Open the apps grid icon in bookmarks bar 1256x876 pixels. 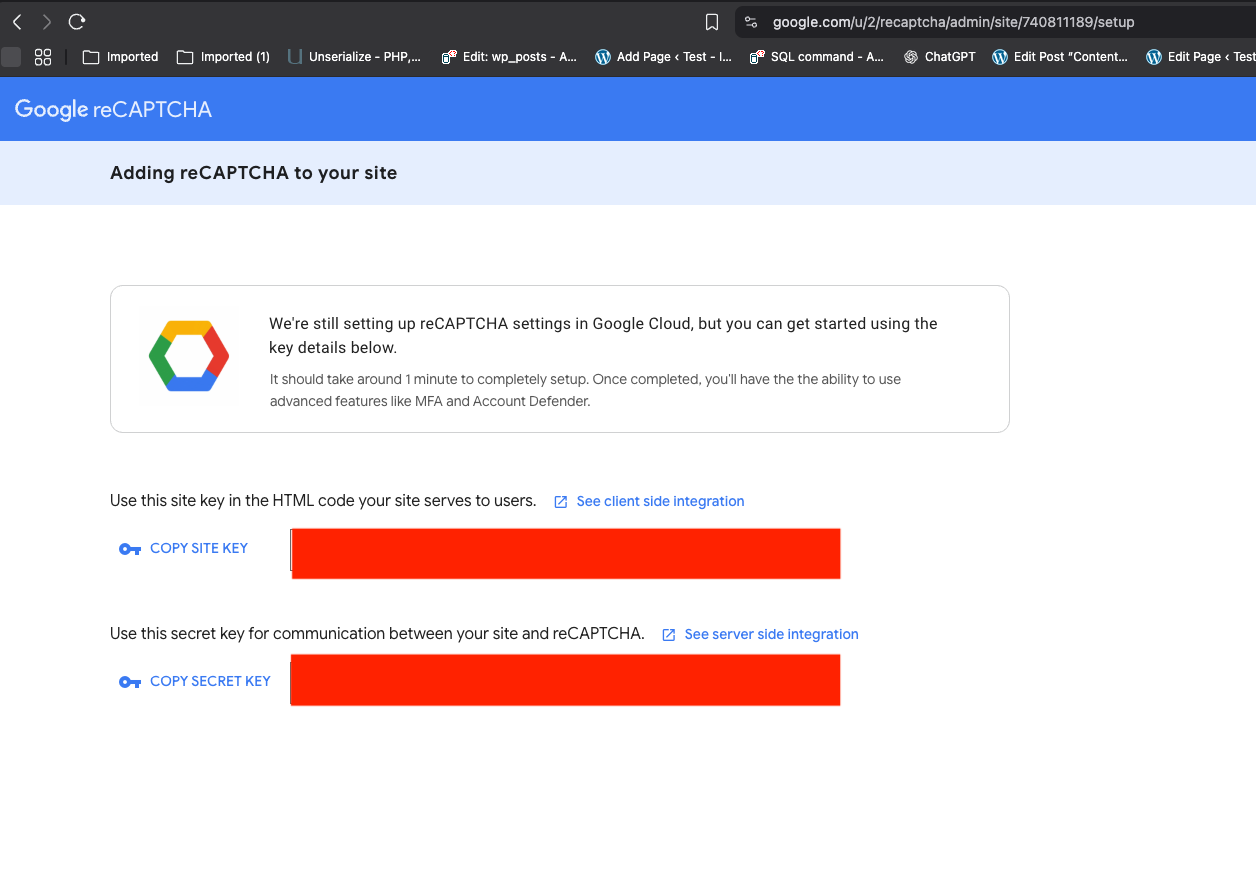(43, 57)
